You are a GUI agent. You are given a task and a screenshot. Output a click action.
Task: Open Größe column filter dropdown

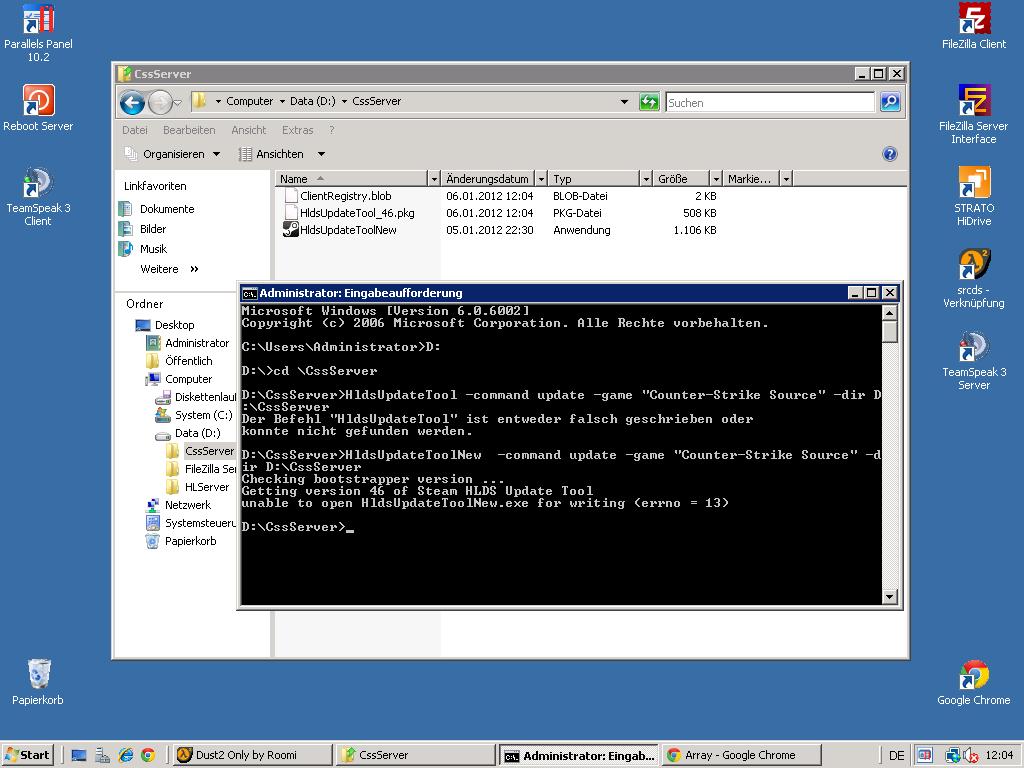(716, 179)
